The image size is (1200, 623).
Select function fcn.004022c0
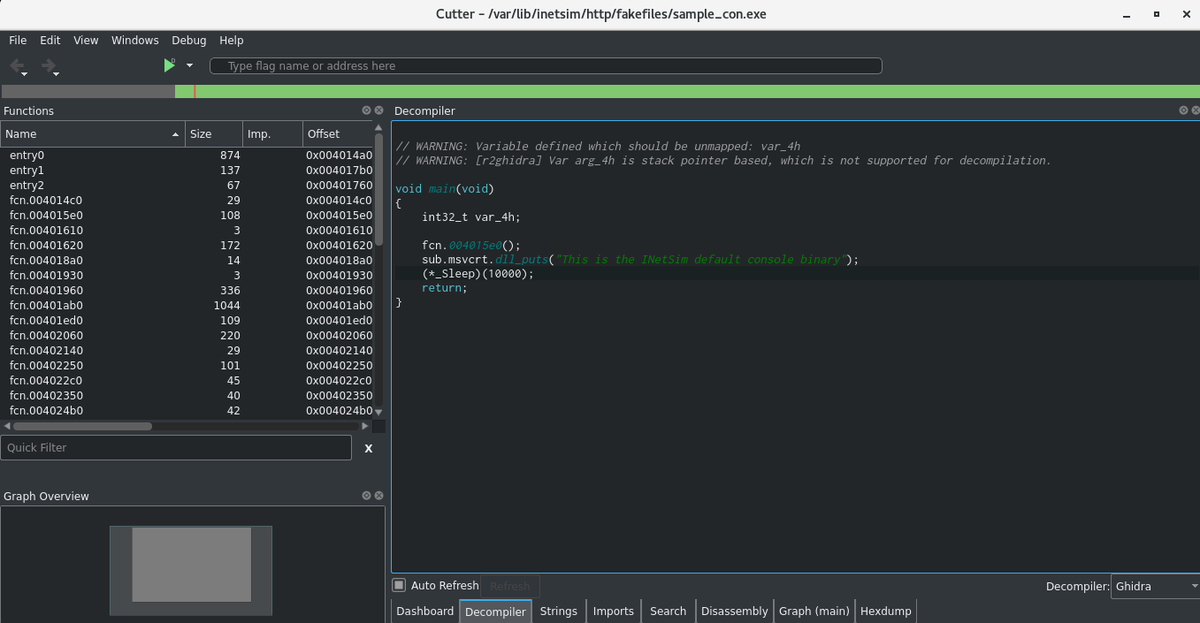[x=186, y=380]
